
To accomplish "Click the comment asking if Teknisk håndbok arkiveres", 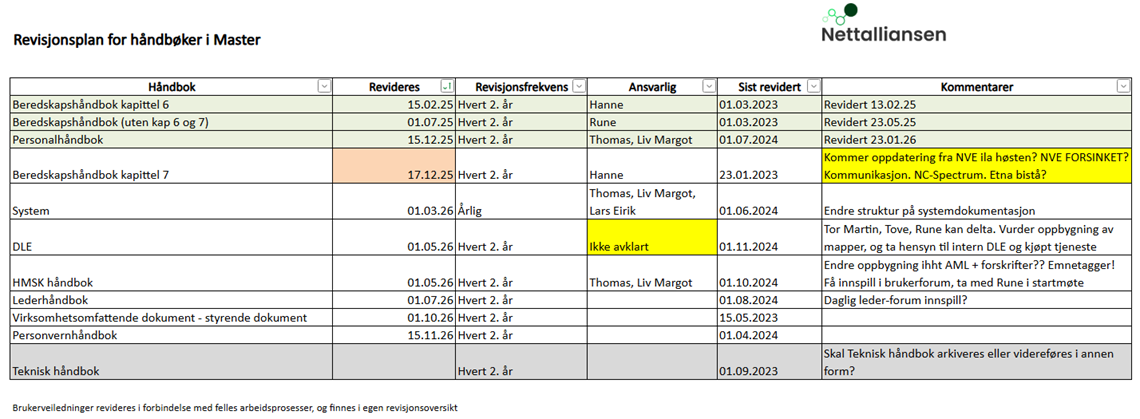I will tap(976, 362).
